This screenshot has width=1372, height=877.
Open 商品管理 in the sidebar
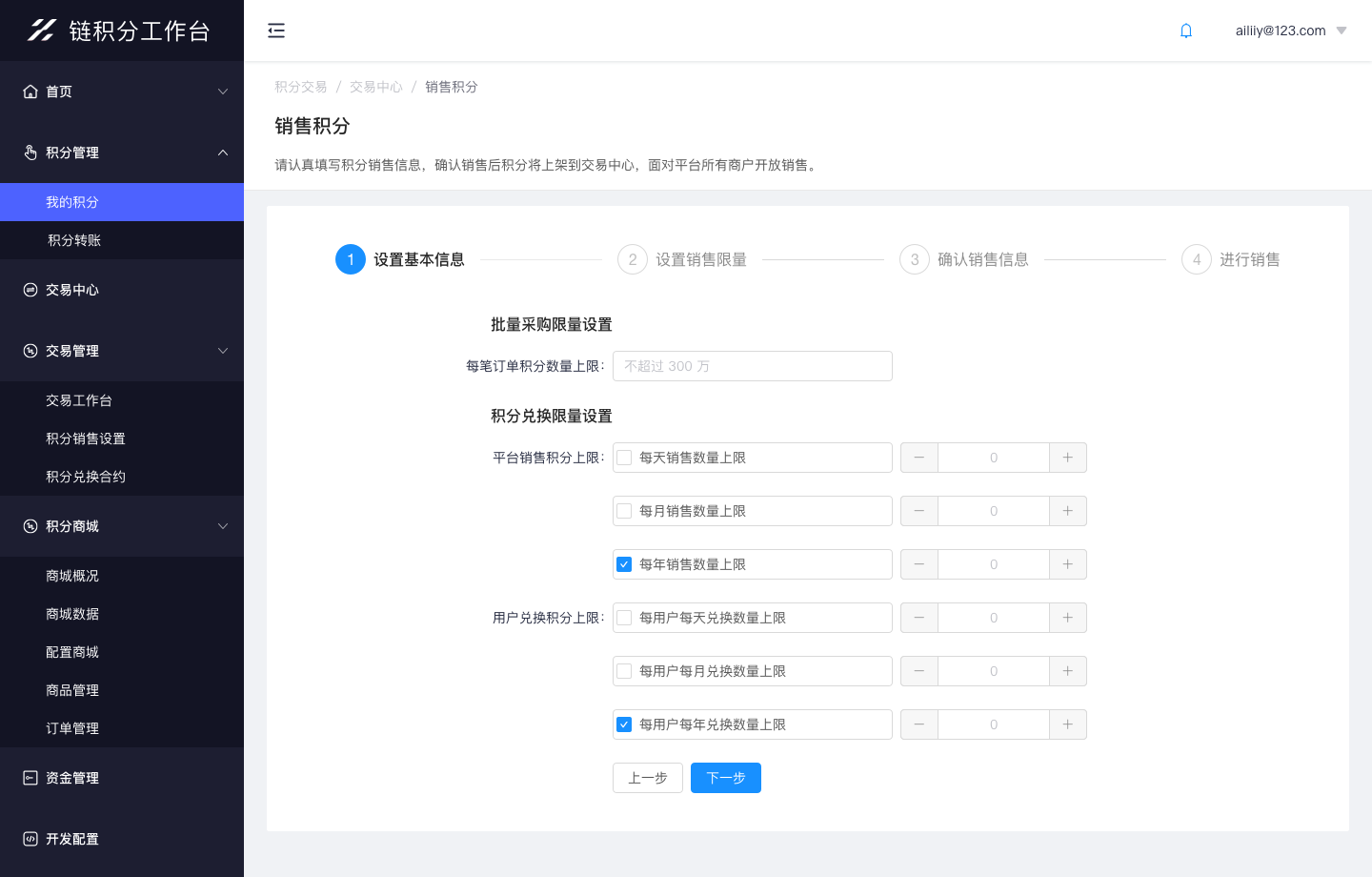122,690
